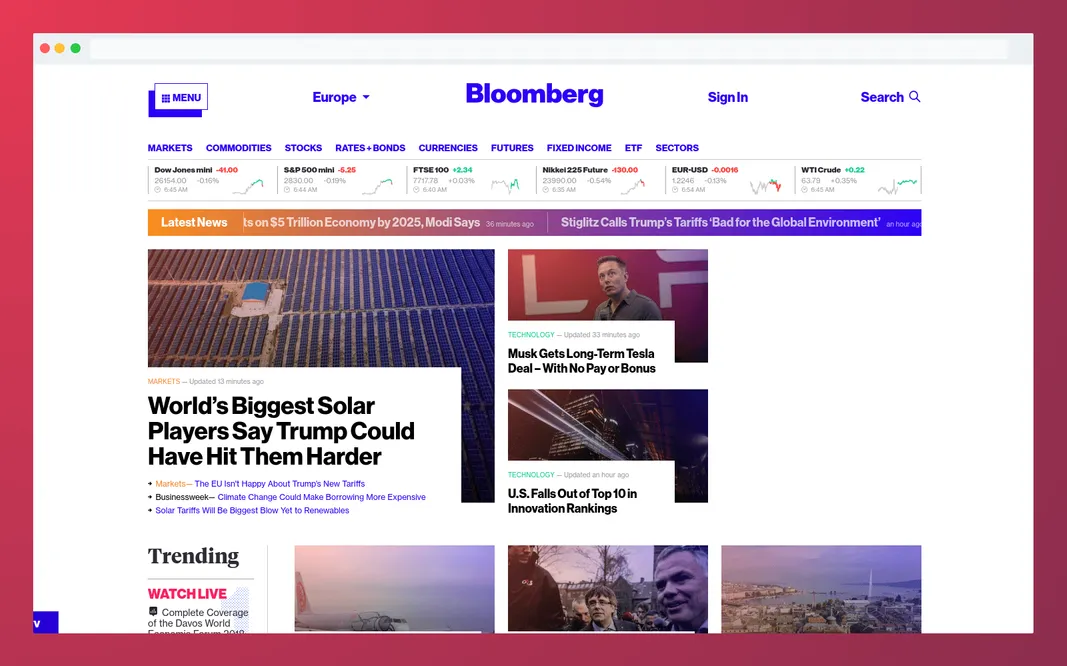Viewport: 1067px width, 666px height.
Task: Click the WATCH LIVE link
Action: (187, 594)
